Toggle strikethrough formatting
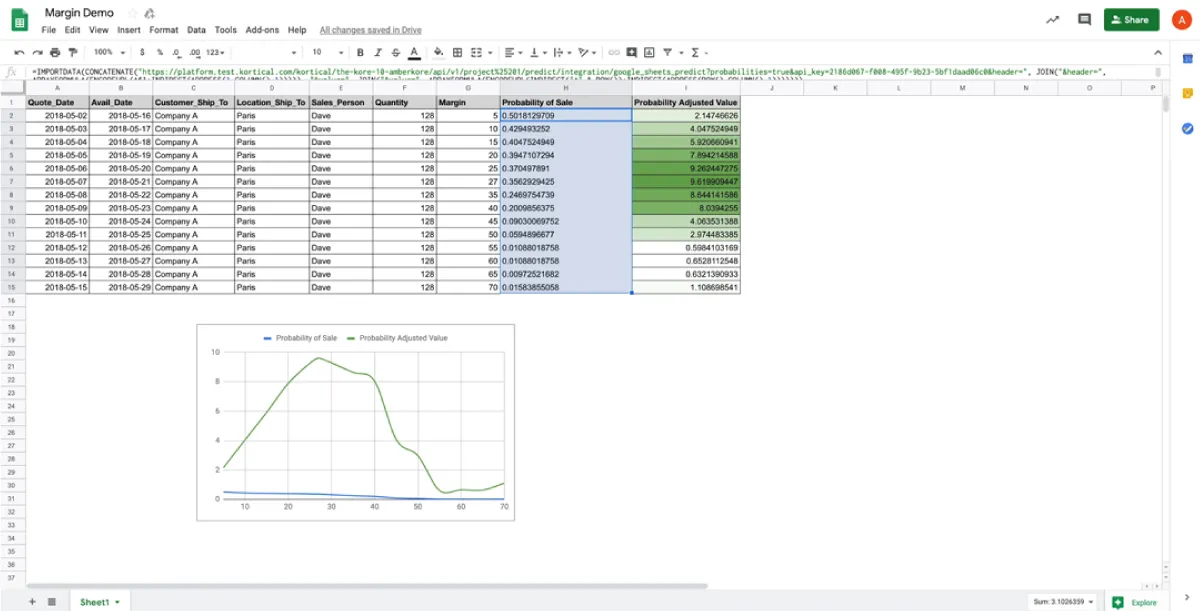Image resolution: width=1200 pixels, height=611 pixels. pyautogui.click(x=396, y=52)
